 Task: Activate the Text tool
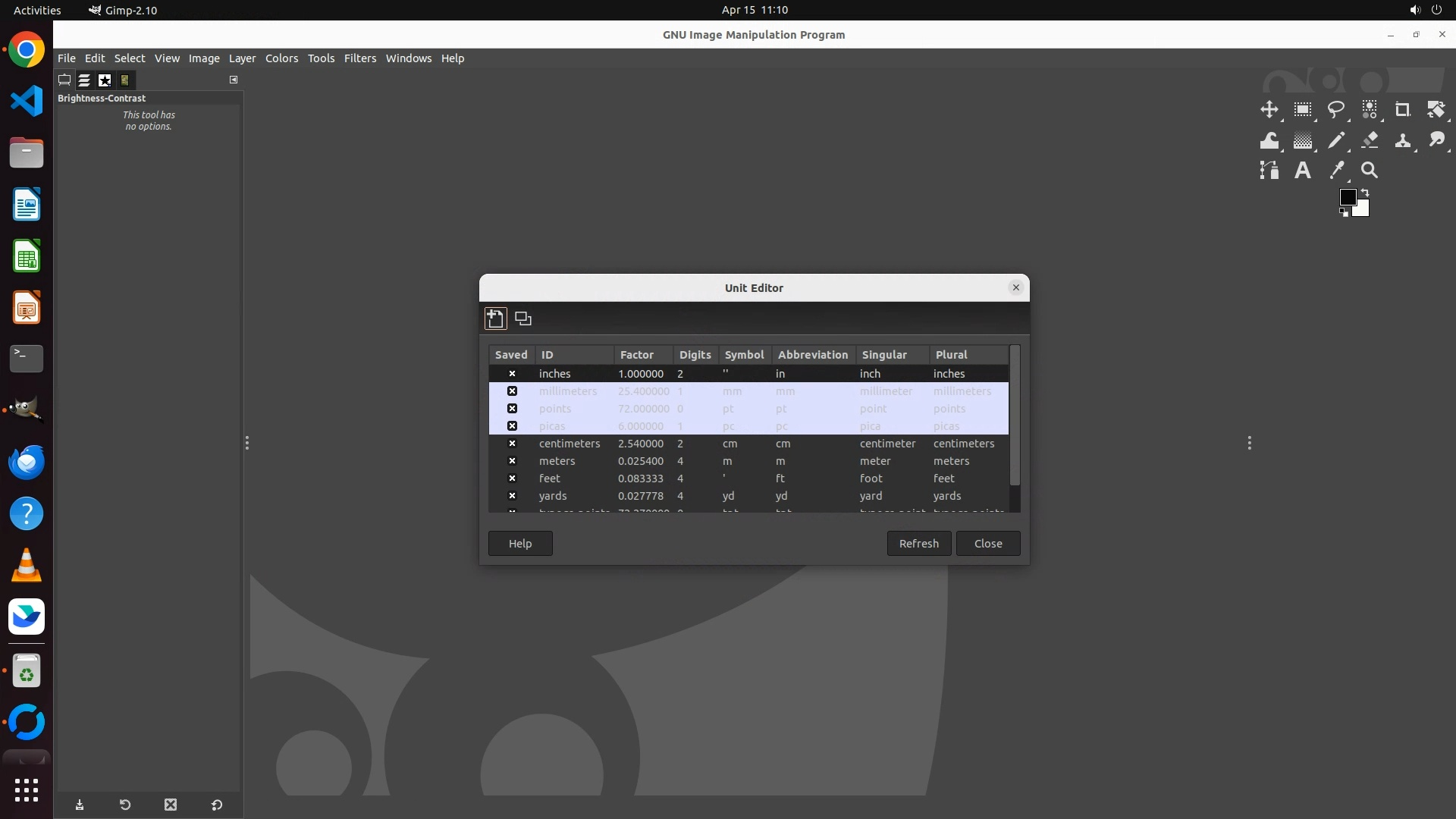click(1302, 171)
